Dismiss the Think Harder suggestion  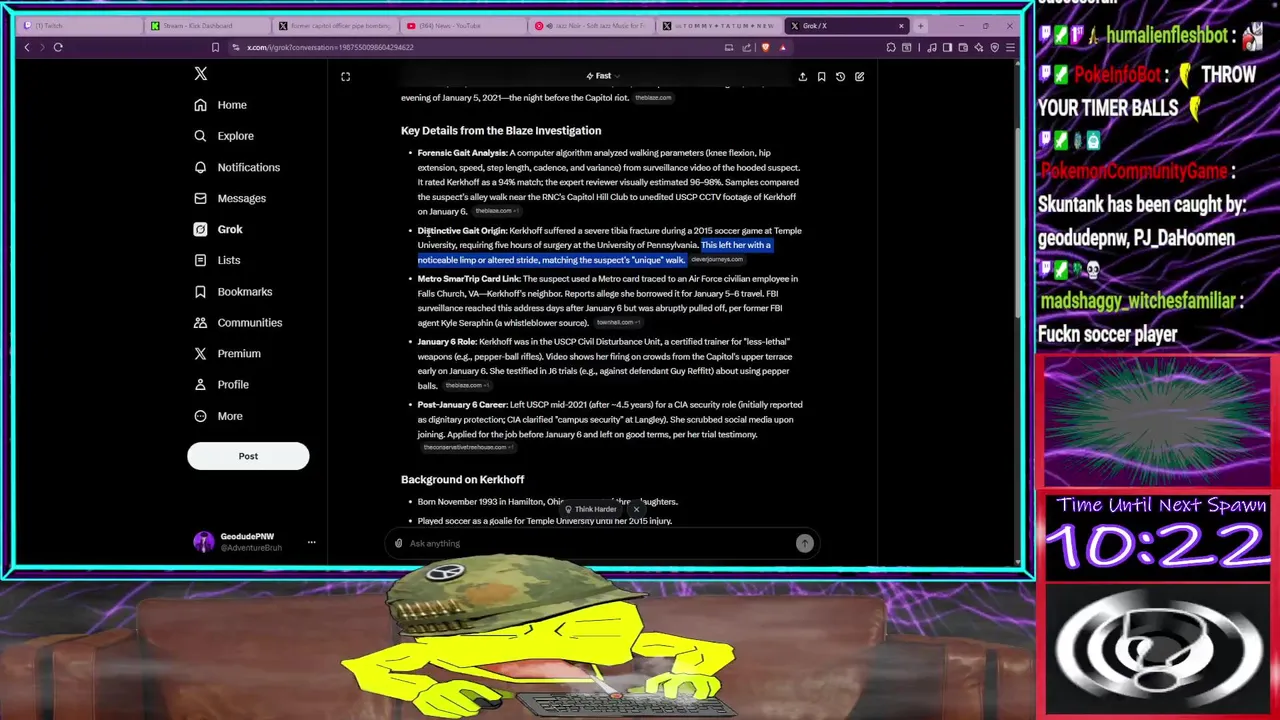[x=636, y=509]
